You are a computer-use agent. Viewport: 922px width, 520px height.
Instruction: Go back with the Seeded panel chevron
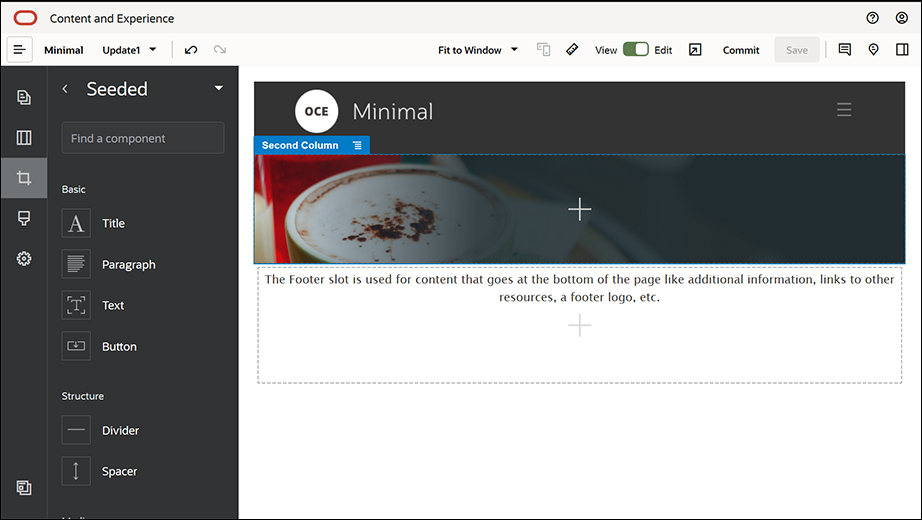tap(65, 89)
